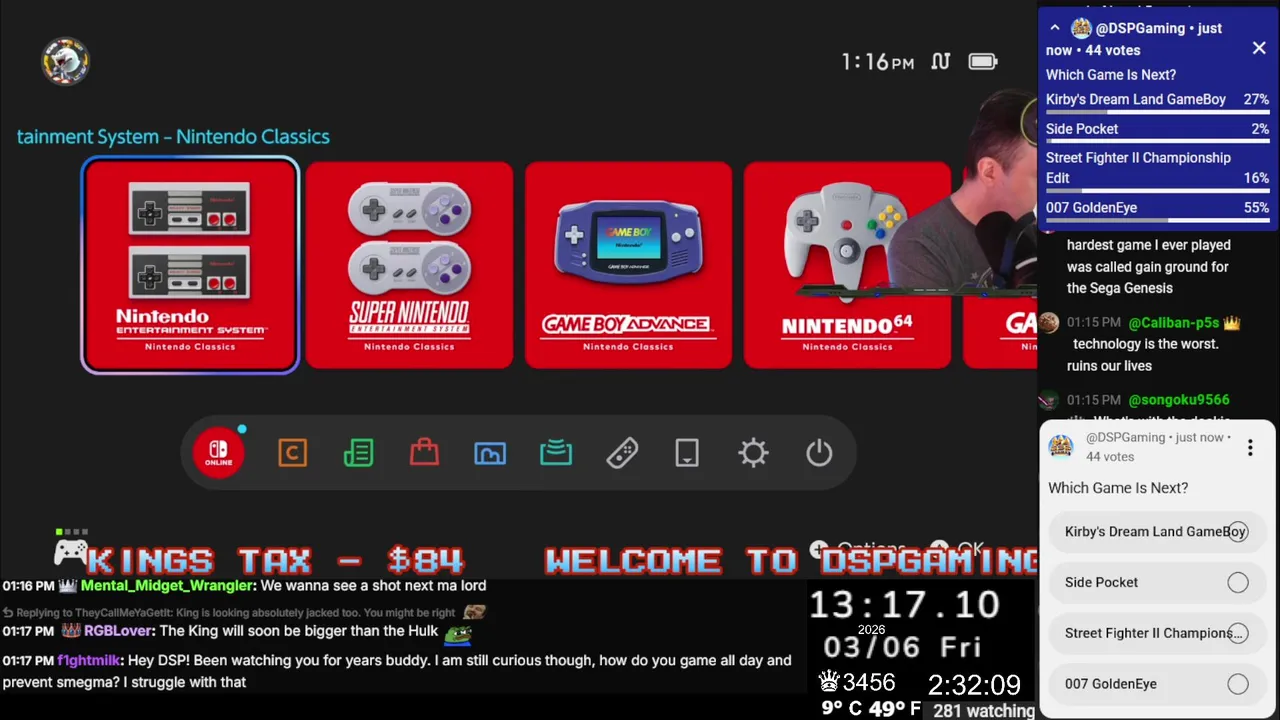
Task: Launch Nintendo 64 Classics tile
Action: point(847,265)
